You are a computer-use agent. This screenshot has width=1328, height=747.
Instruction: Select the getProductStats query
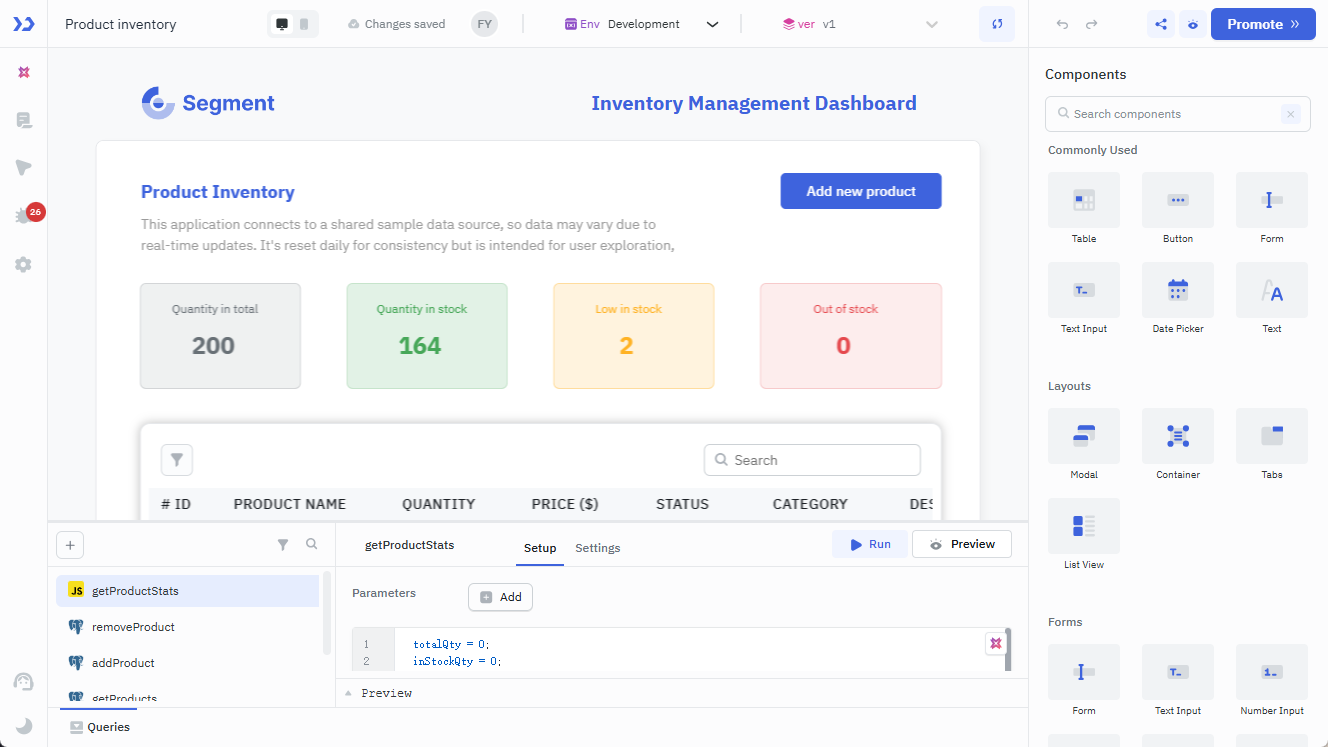pos(188,591)
